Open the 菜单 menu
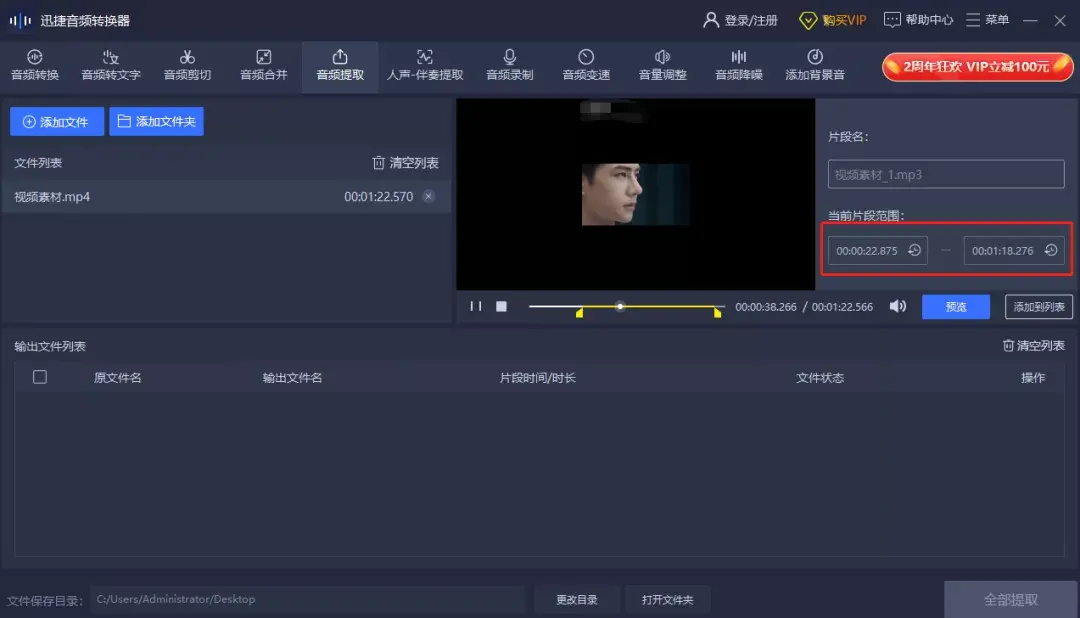The image size is (1080, 618). (x=986, y=19)
